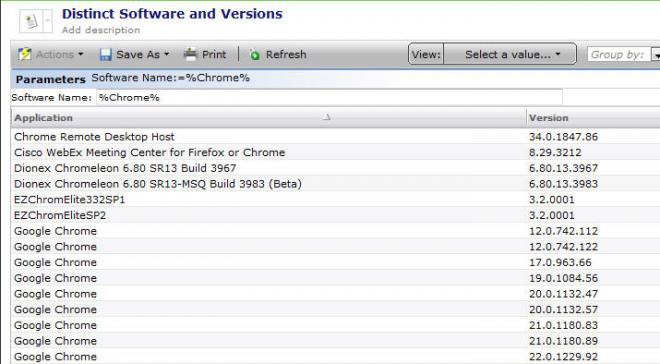Click Google Chrome version 12.0.742.122

(563, 247)
